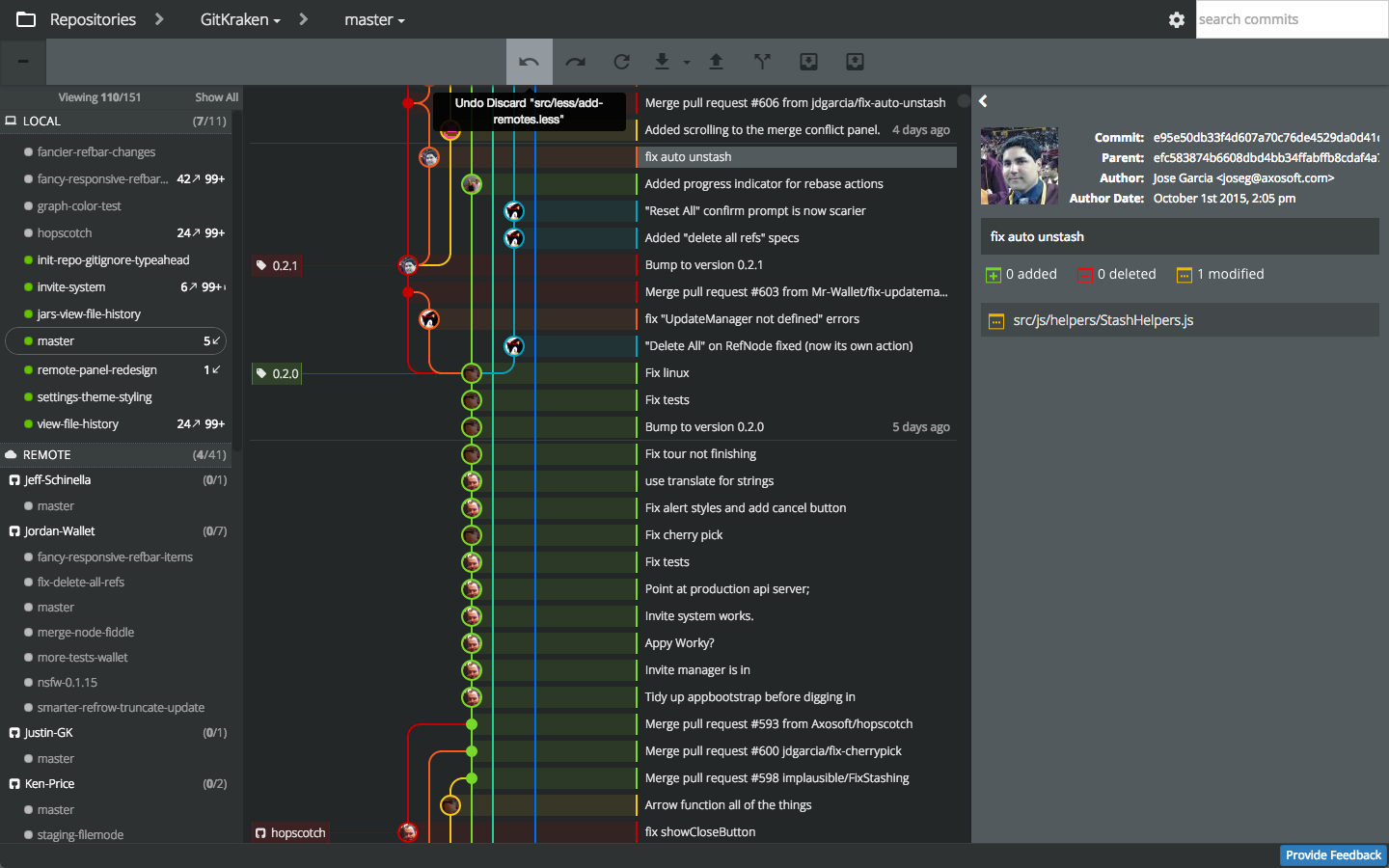Select the more-tests-wallet remote branch
This screenshot has height=868, width=1389.
[x=83, y=658]
